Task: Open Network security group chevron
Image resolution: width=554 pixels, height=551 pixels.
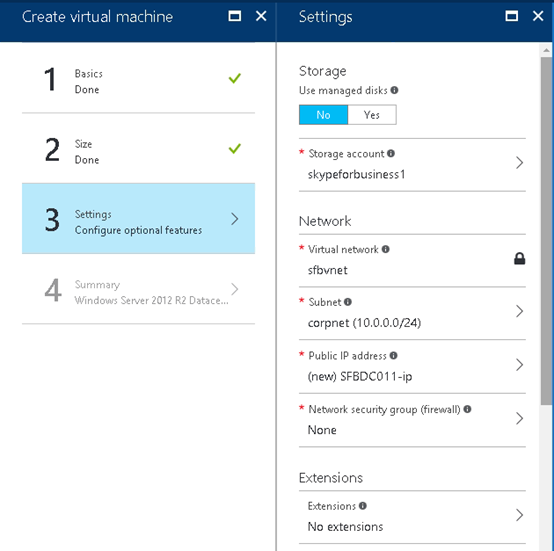Action: coord(519,419)
